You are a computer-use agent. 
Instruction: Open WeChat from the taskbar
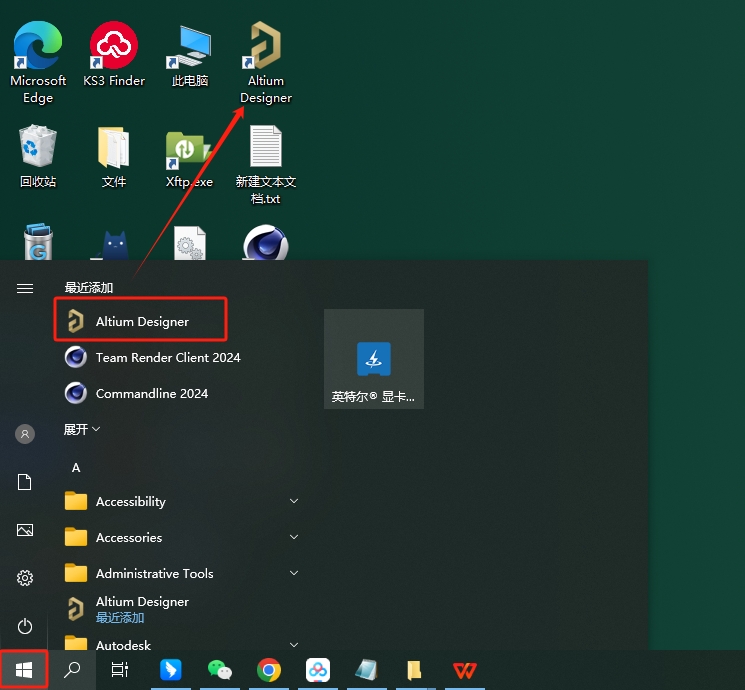click(x=219, y=670)
